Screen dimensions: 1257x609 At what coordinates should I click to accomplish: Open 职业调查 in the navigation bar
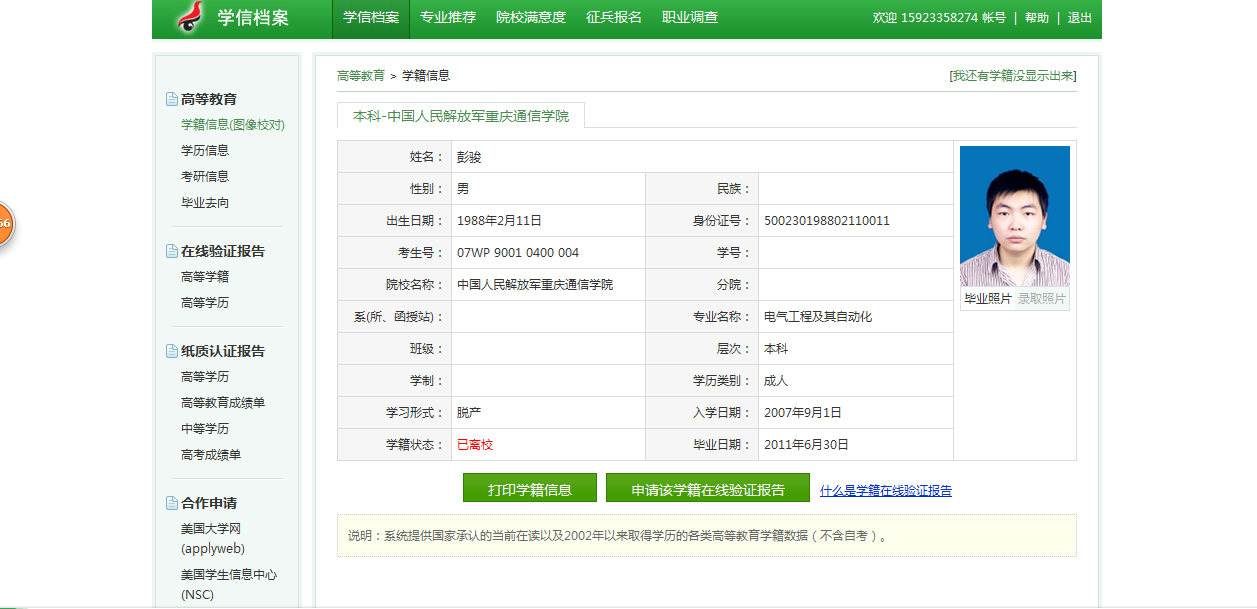690,18
